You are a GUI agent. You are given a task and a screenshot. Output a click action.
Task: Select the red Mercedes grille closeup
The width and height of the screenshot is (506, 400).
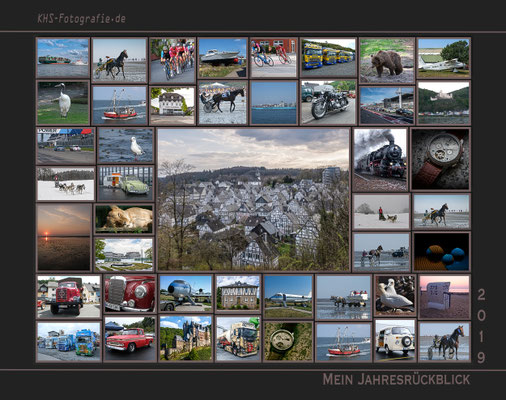130,294
